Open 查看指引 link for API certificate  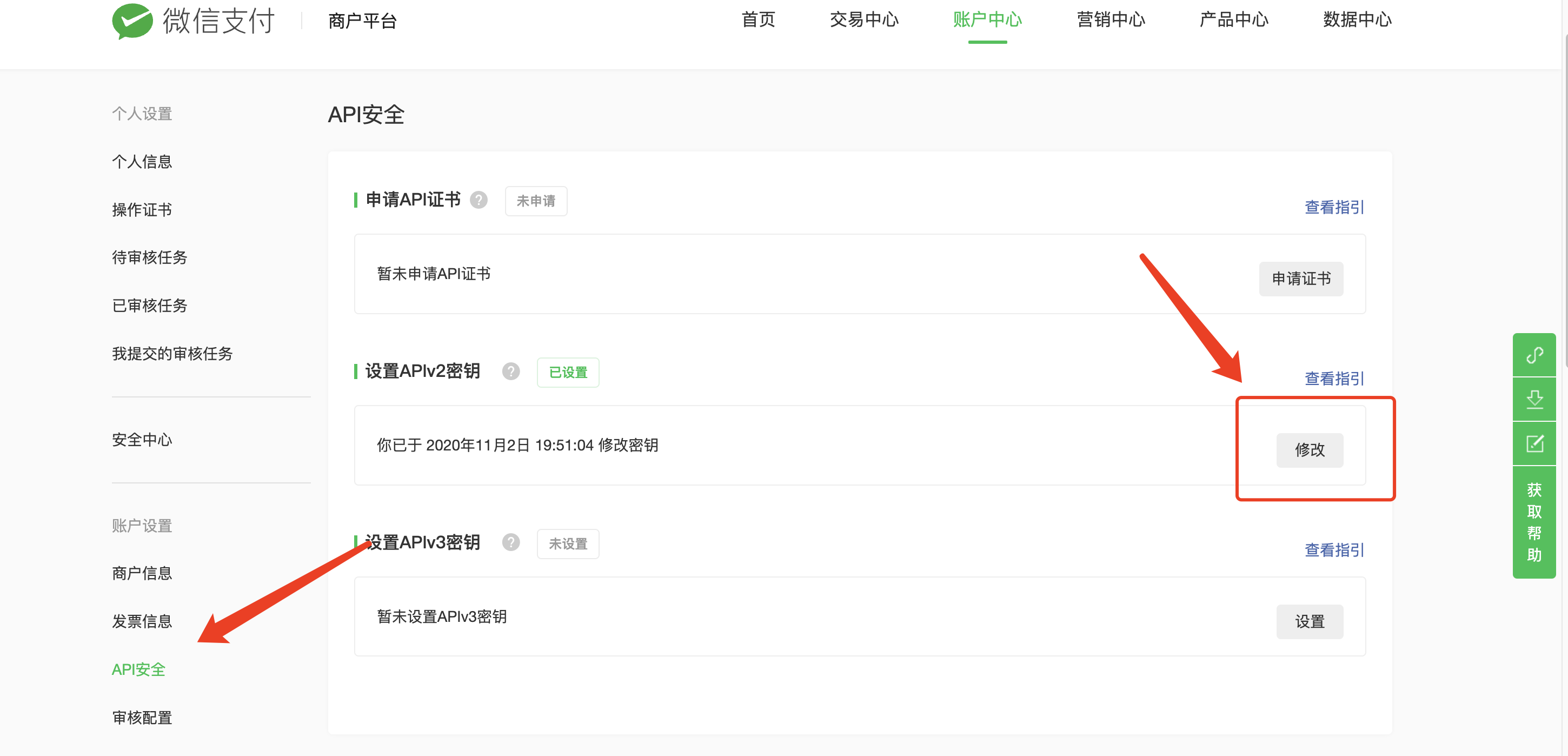(1334, 208)
